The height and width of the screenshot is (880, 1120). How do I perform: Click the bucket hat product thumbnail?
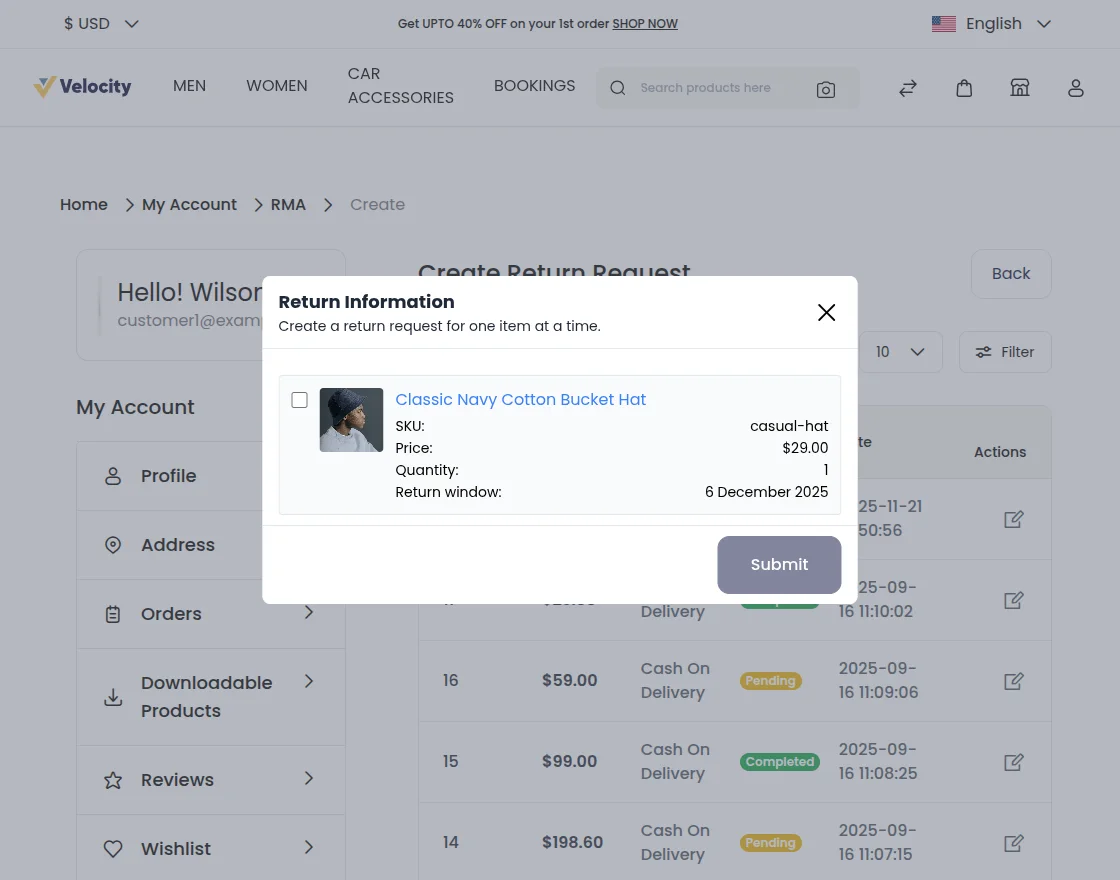point(351,420)
